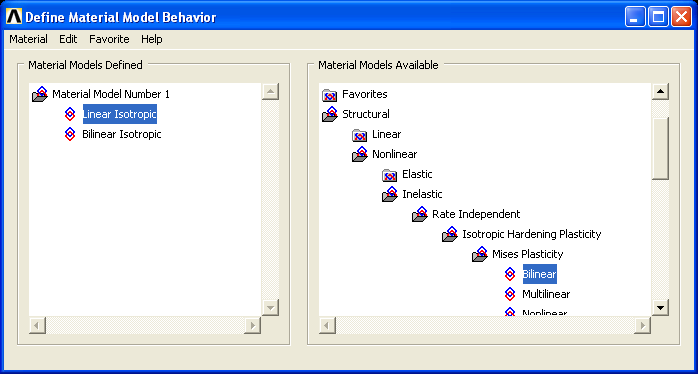Viewport: 698px width, 374px height.
Task: Select the highlighted Bilinear label
Action: 540,274
